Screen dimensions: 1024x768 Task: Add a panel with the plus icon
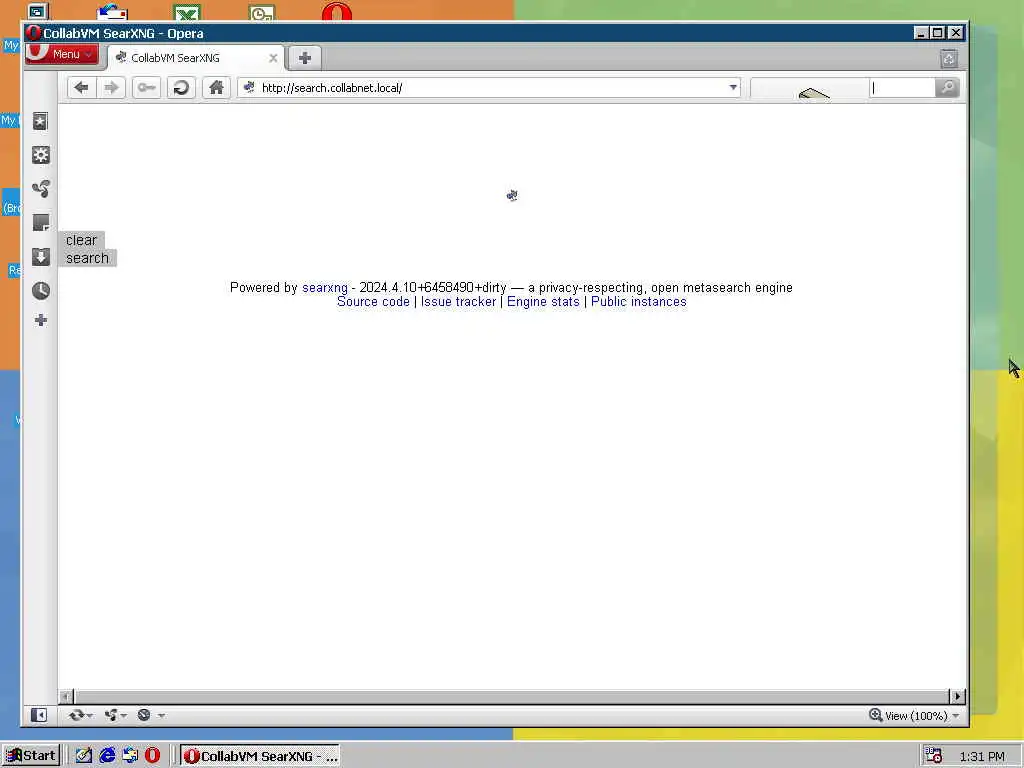pos(40,320)
